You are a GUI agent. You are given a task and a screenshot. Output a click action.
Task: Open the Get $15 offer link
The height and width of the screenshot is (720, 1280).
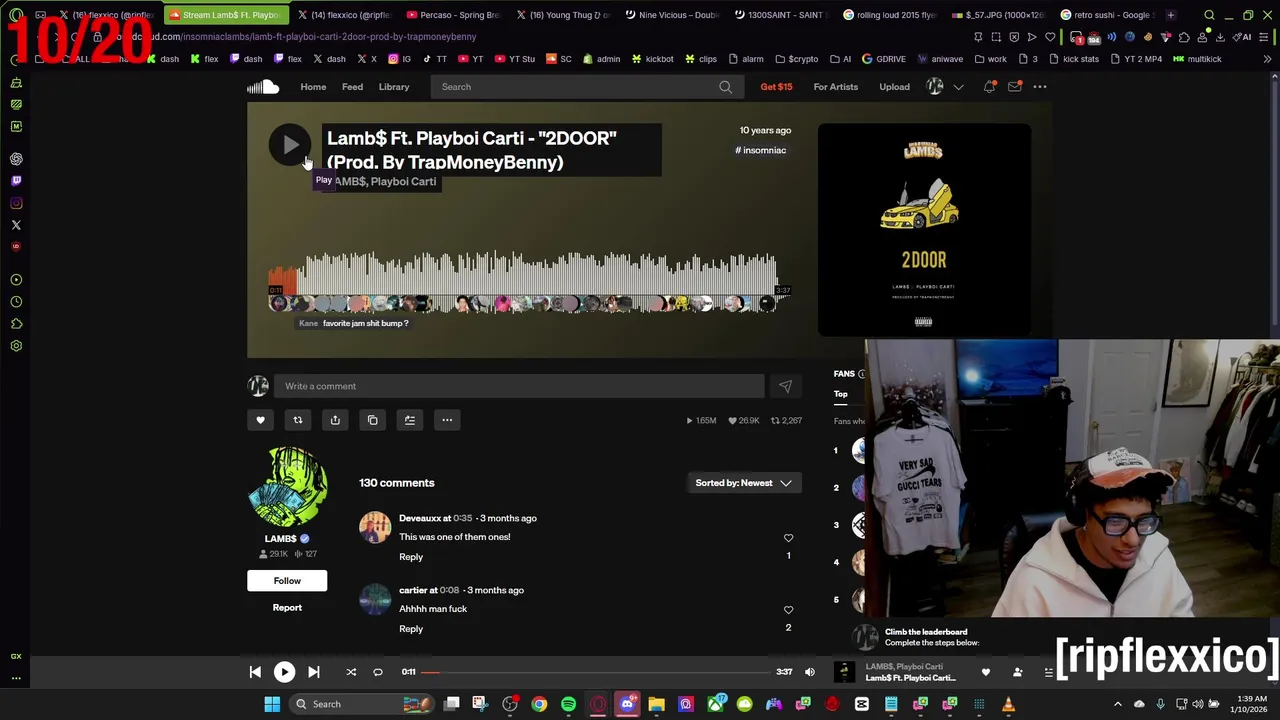(776, 87)
